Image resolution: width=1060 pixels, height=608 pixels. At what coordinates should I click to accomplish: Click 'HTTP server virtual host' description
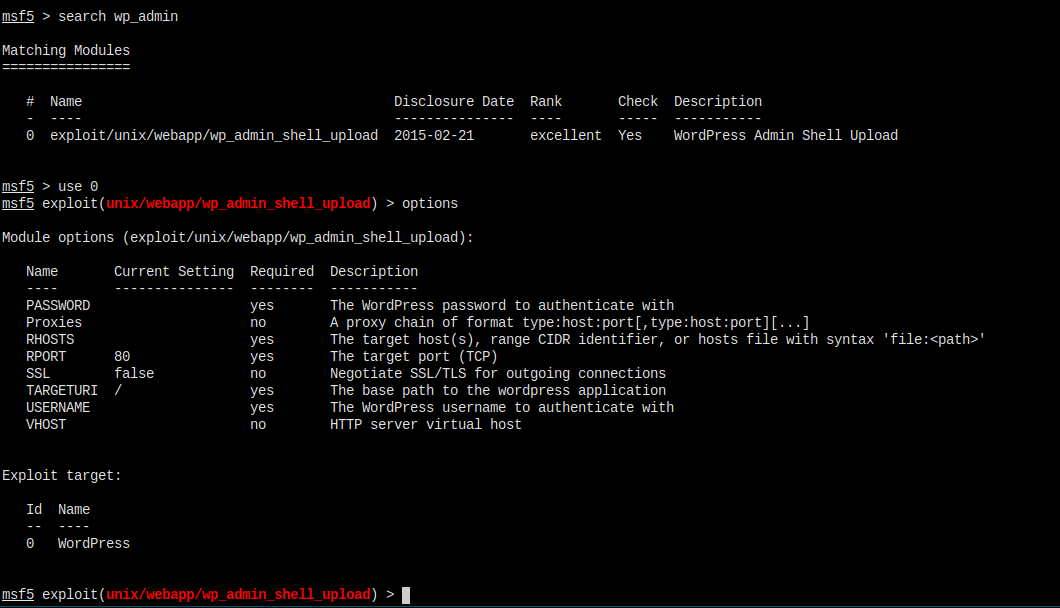point(426,424)
